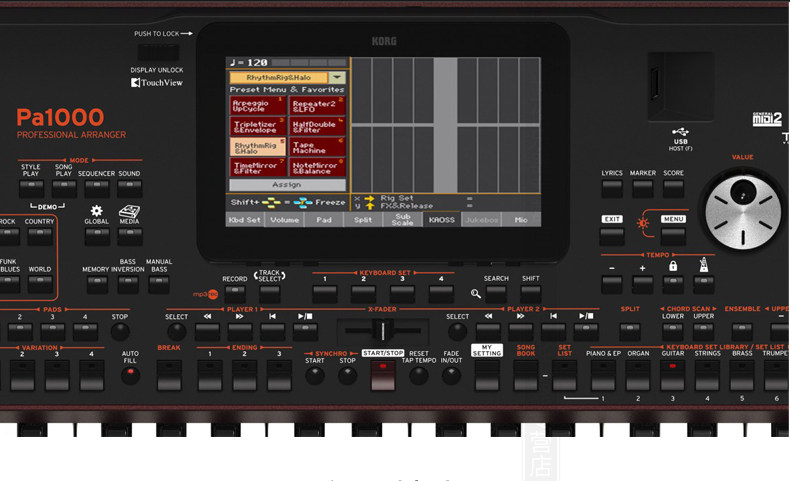
Task: Fast forward Player 1
Action: pos(240,332)
